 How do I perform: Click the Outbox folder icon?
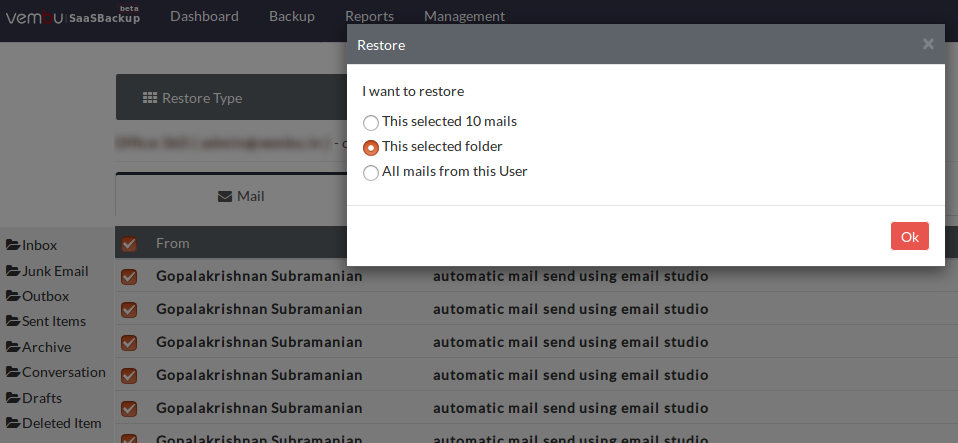pyautogui.click(x=13, y=296)
